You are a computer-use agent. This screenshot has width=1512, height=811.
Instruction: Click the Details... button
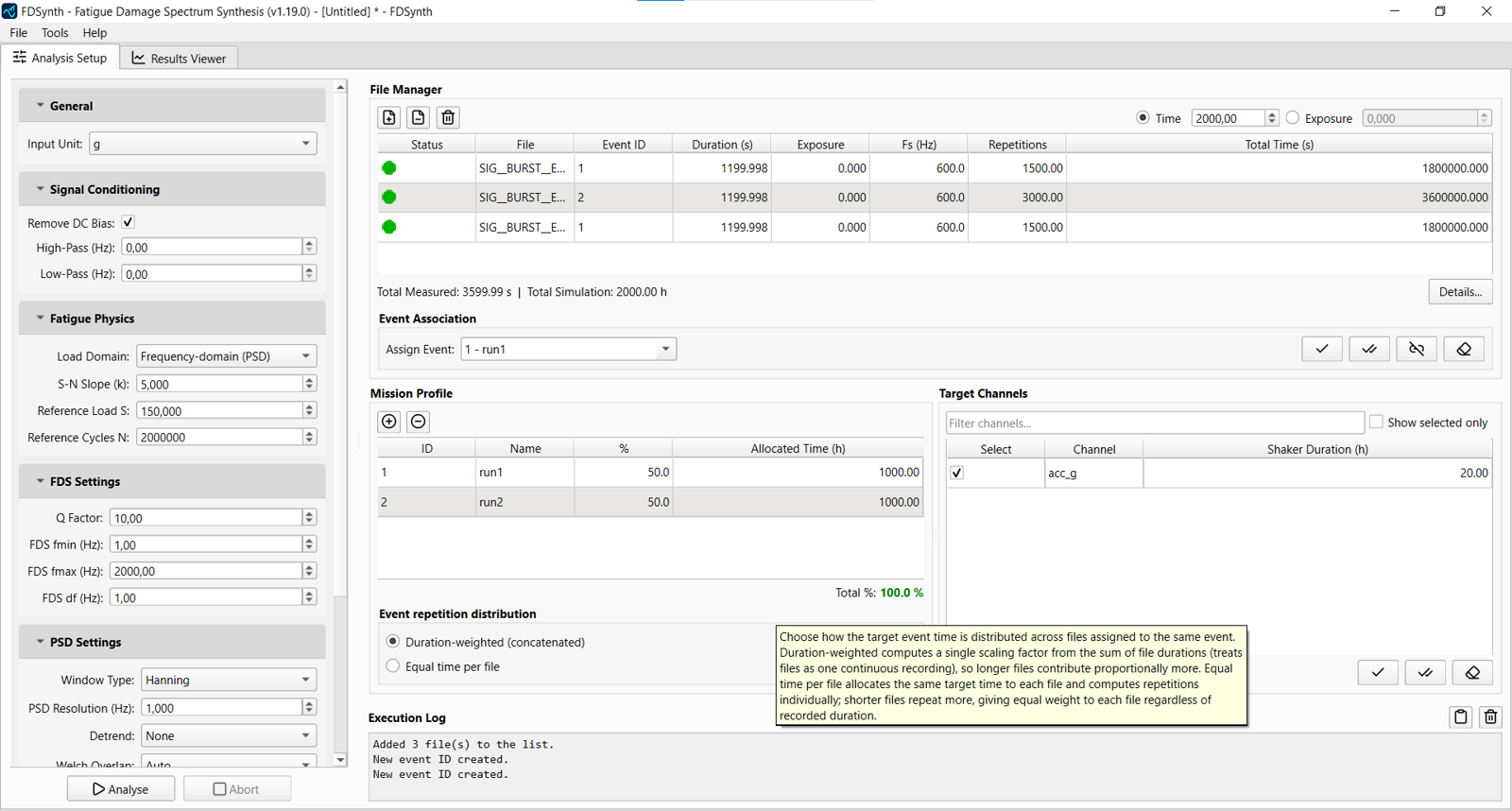click(x=1460, y=292)
